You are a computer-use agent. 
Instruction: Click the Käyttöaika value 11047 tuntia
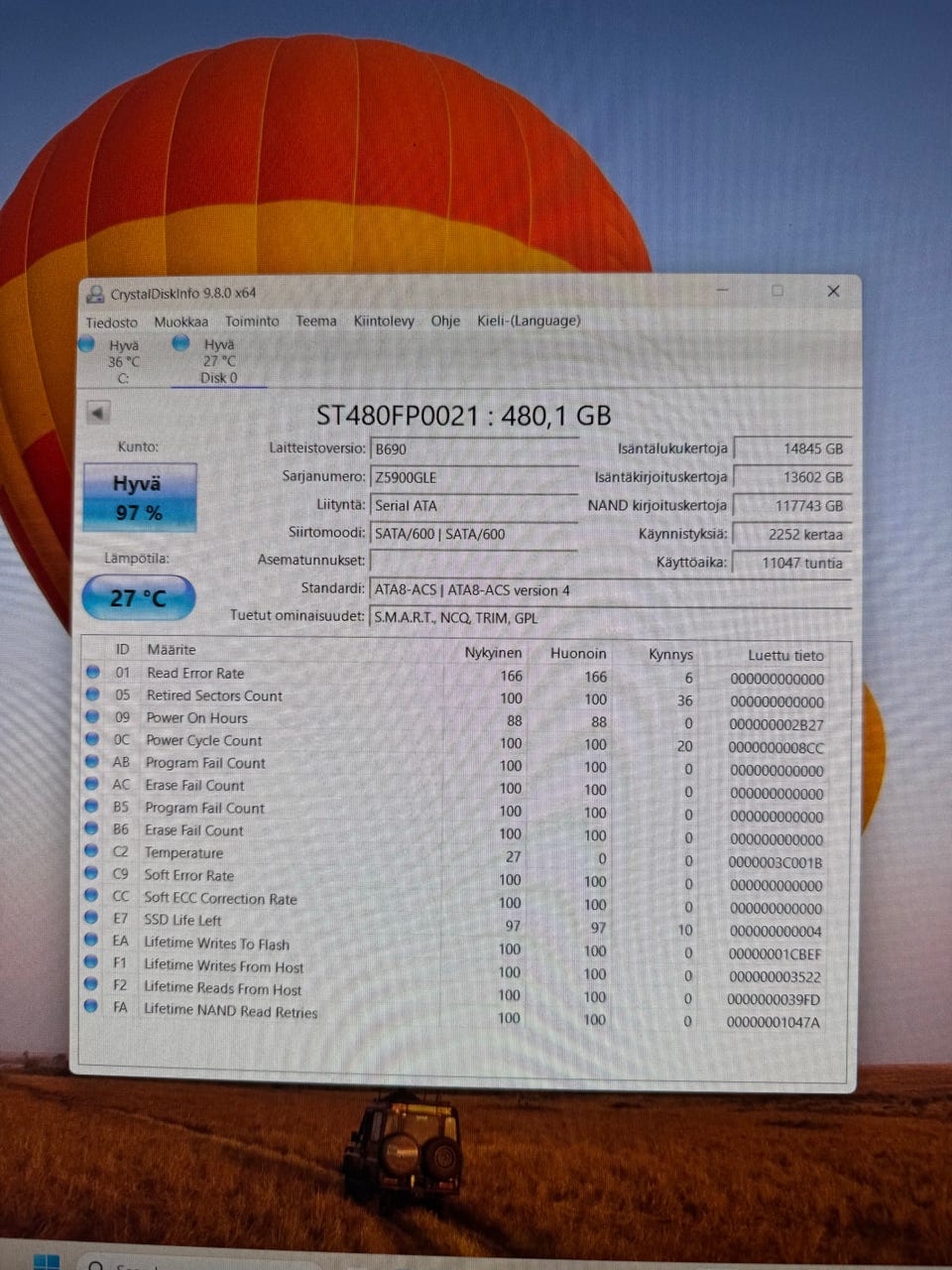[x=791, y=563]
